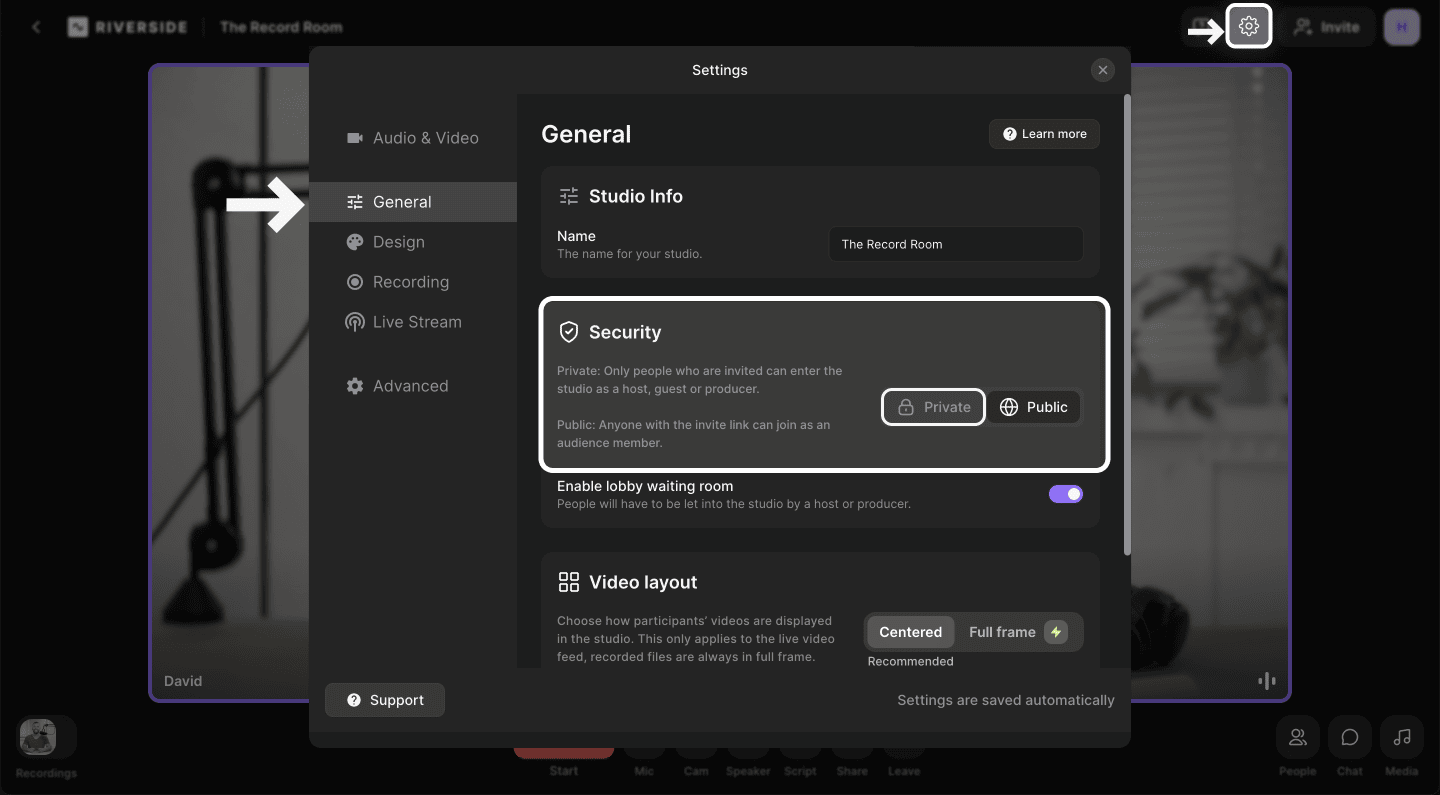Viewport: 1440px width, 795px height.
Task: Click the Security shield icon
Action: (569, 332)
